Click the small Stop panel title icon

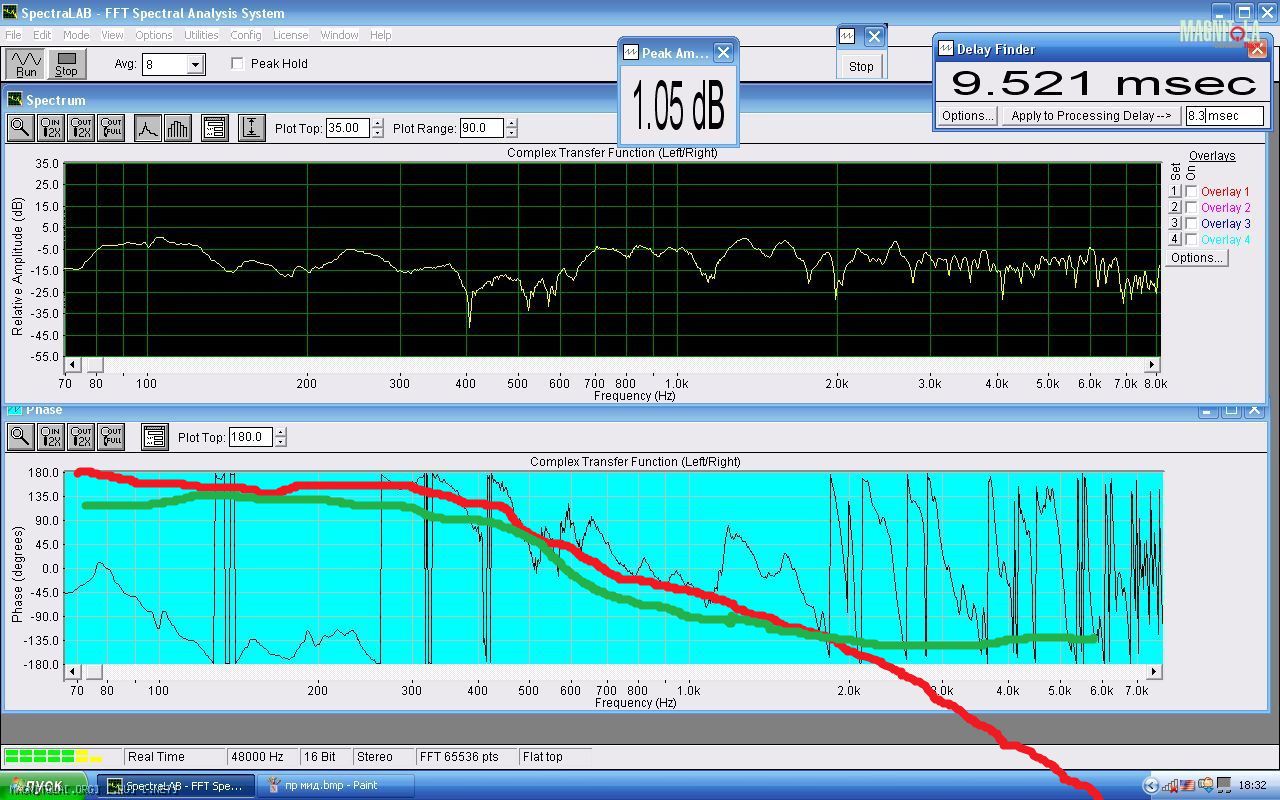847,36
